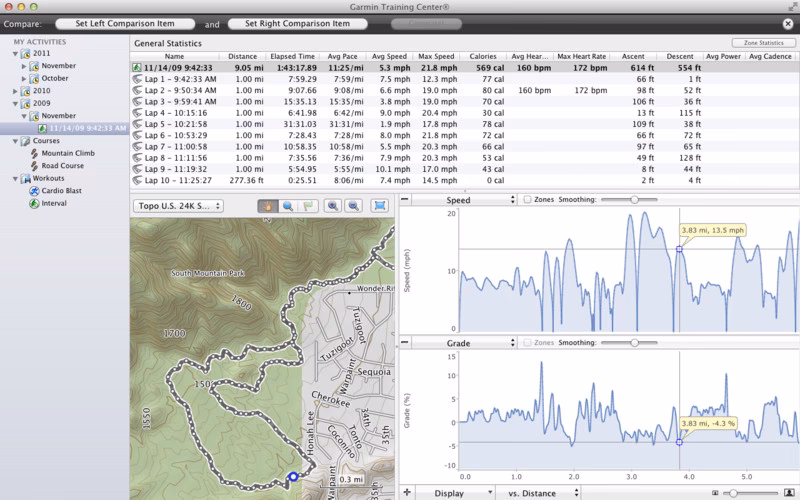This screenshot has height=500, width=800.
Task: Sort table by Calories column header
Action: [483, 56]
